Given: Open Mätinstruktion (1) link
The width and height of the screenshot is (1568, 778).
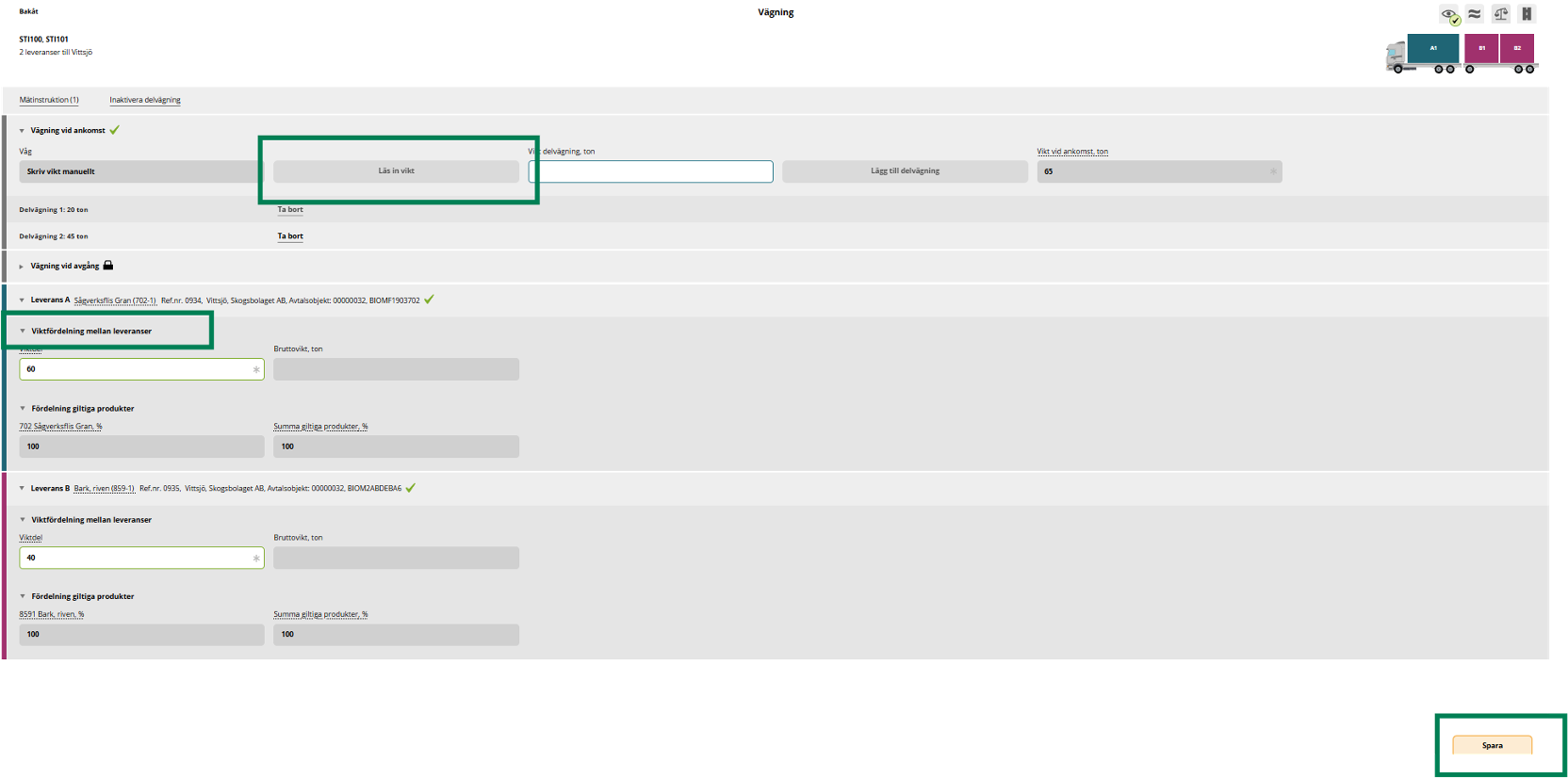Looking at the screenshot, I should pos(49,100).
